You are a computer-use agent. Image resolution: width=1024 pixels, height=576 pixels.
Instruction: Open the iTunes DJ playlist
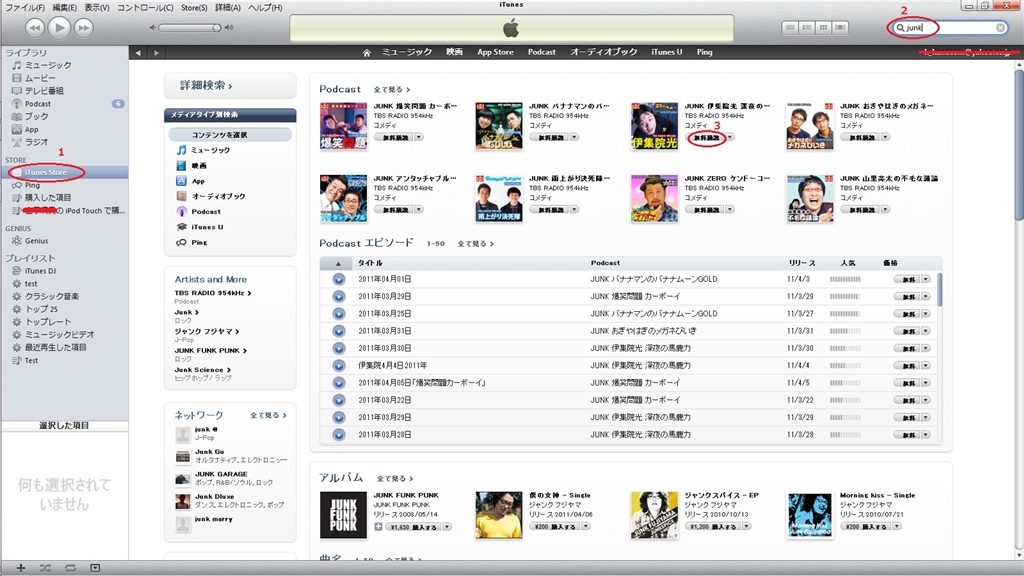point(40,271)
